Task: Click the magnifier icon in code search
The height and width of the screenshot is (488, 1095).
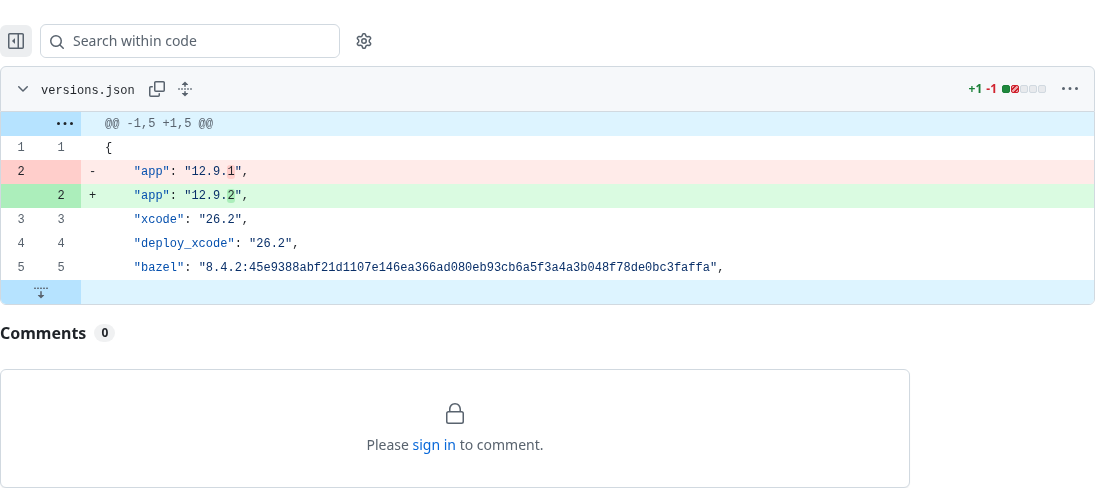Action: click(x=57, y=41)
